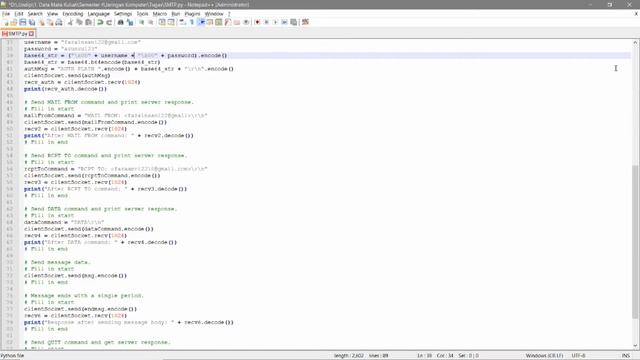Open the Edit menu
The width and height of the screenshot is (640, 360).
(x=19, y=13)
